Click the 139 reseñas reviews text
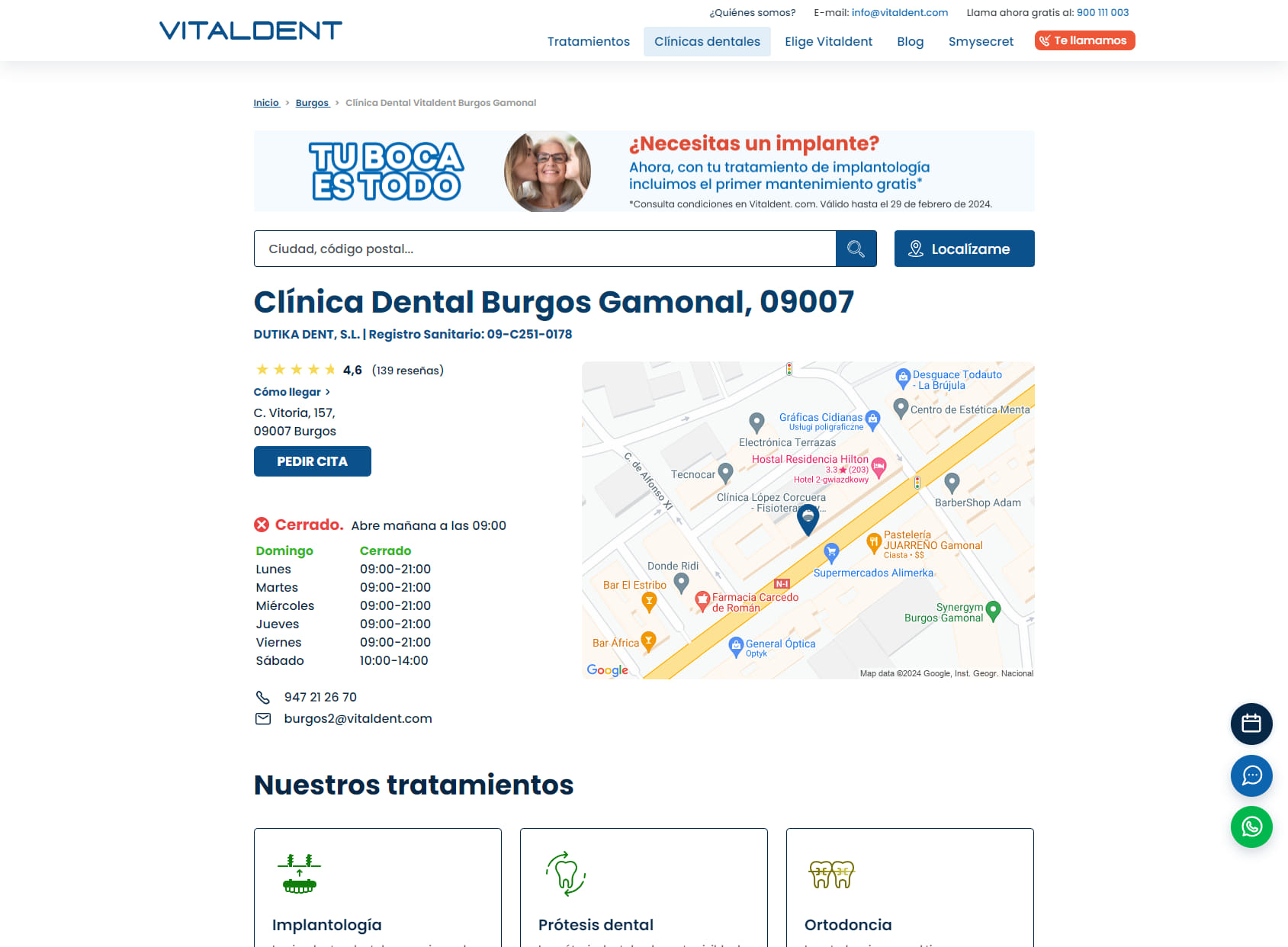The height and width of the screenshot is (947, 1288). [408, 371]
